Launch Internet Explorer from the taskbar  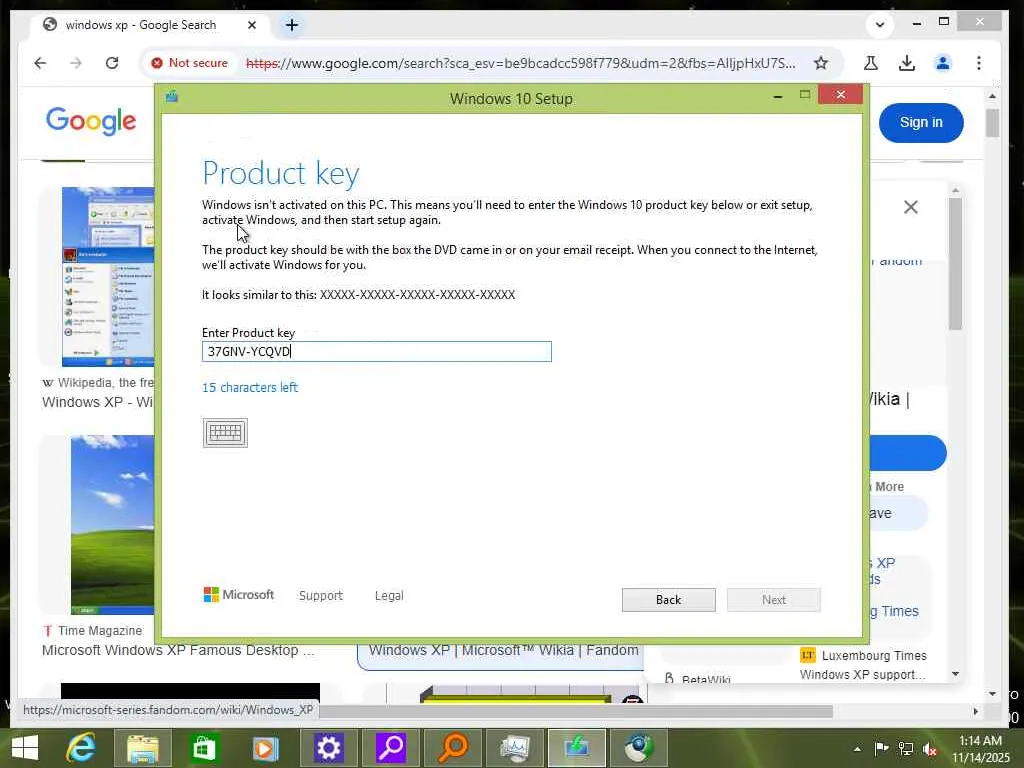pos(81,748)
